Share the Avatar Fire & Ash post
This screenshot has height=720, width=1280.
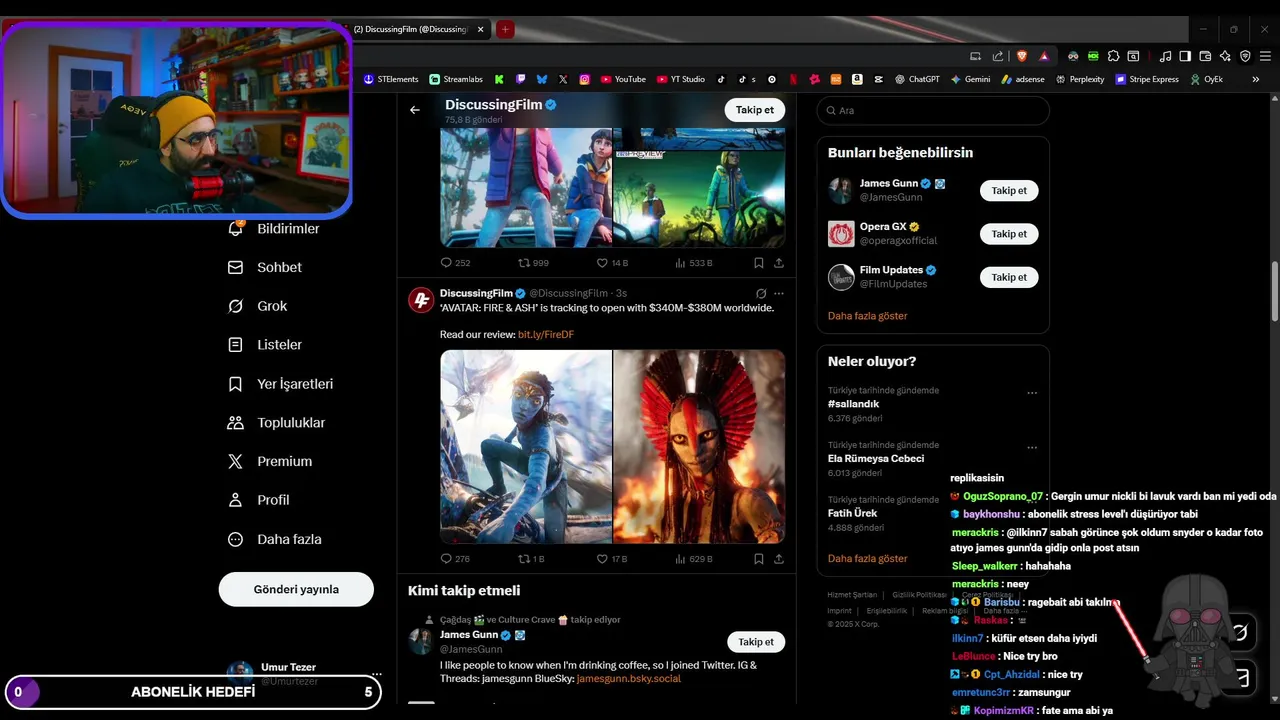pyautogui.click(x=779, y=559)
